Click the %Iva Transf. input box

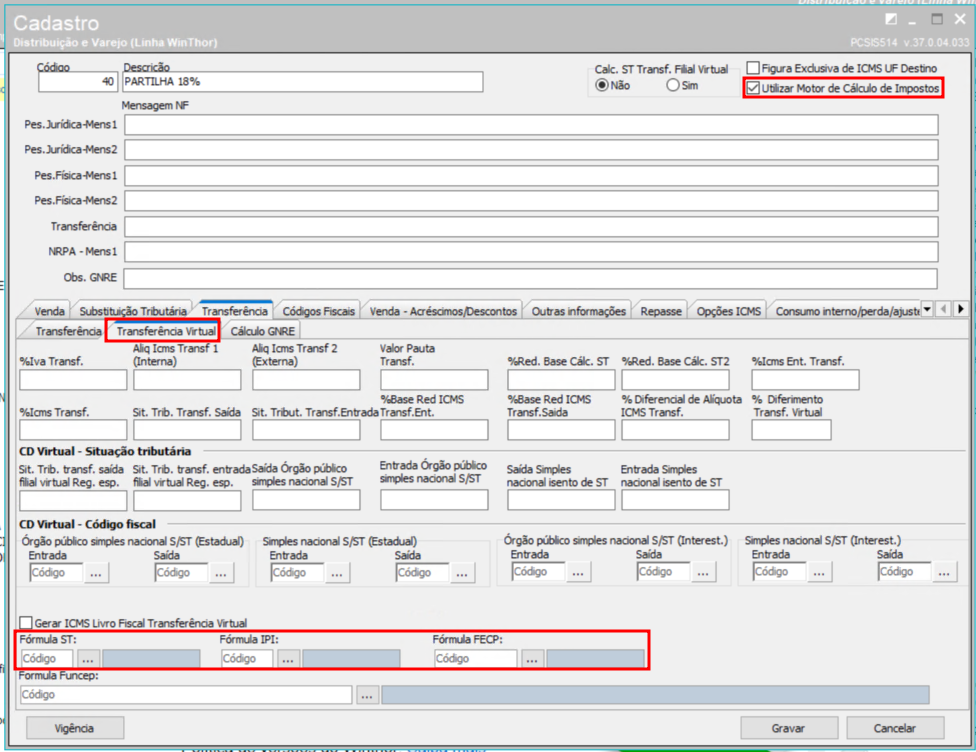click(x=73, y=380)
